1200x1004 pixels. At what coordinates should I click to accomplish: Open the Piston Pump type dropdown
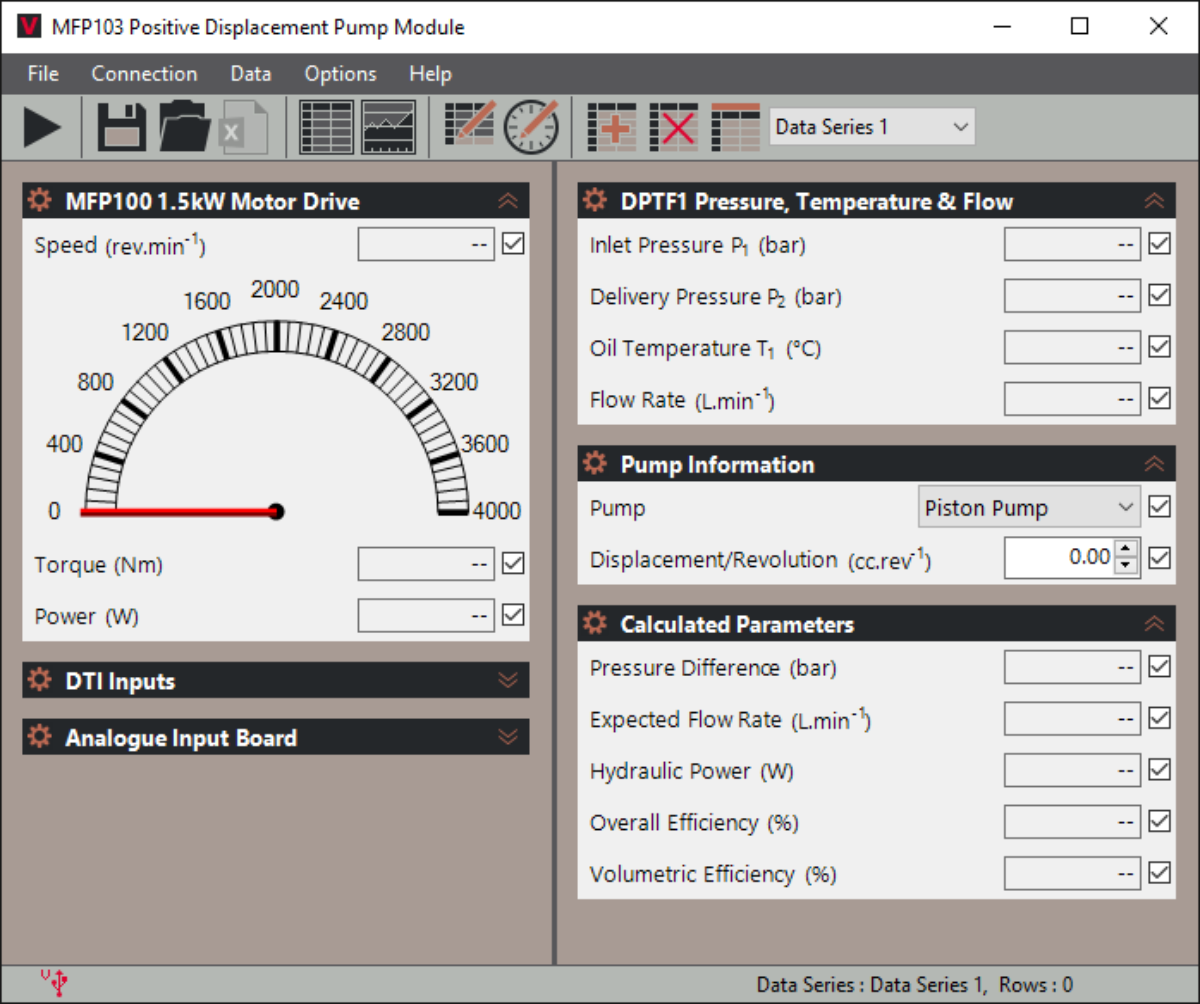pos(1028,508)
